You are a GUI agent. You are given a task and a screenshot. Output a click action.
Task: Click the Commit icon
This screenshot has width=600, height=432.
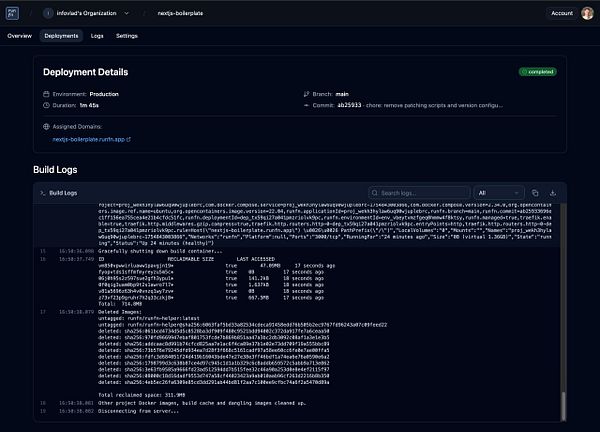[306, 105]
